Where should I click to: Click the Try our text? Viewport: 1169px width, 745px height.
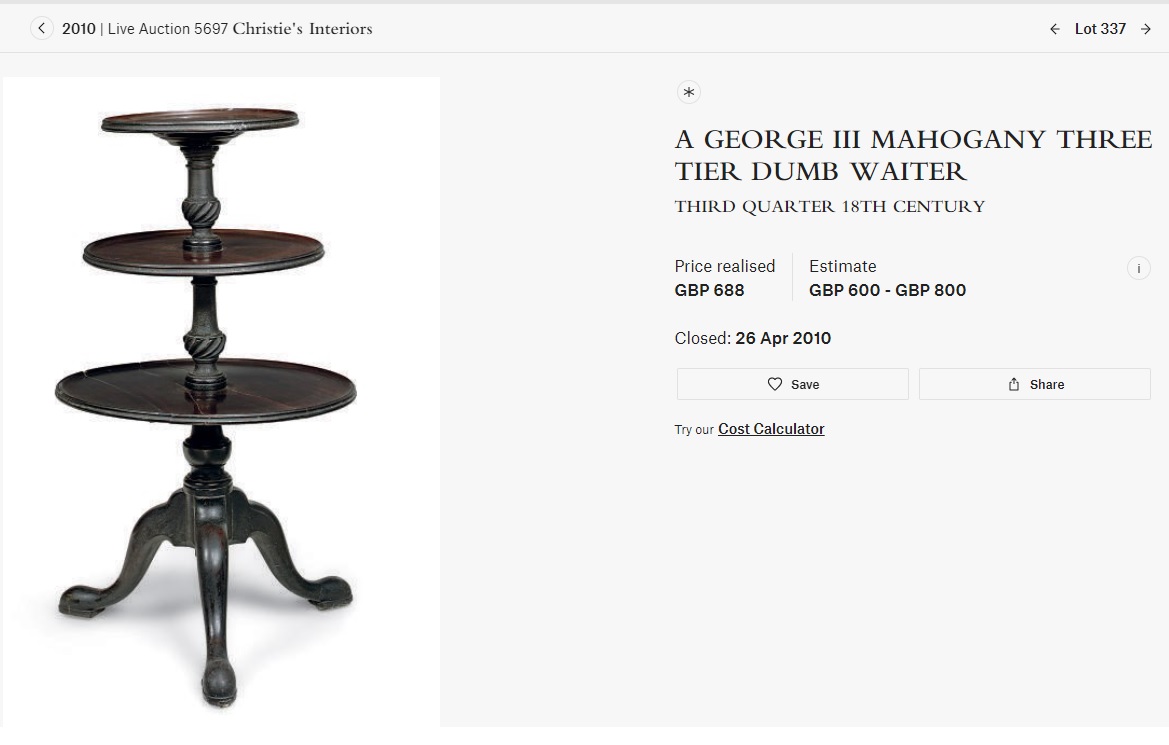pyautogui.click(x=694, y=430)
